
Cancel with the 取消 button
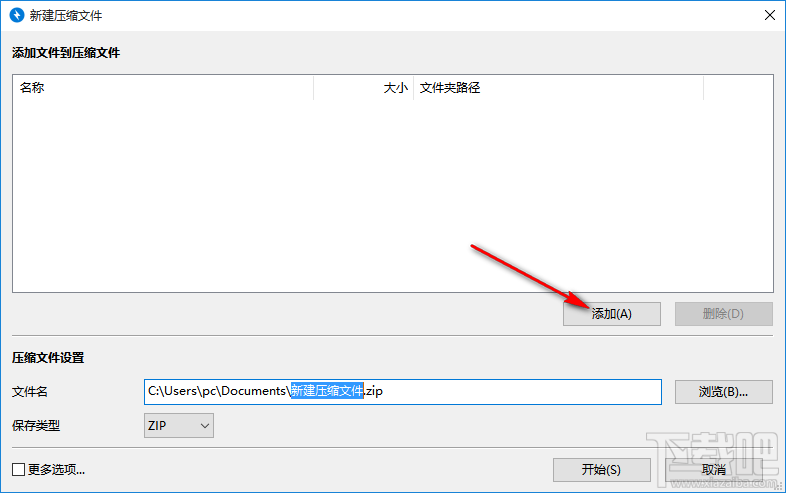[x=714, y=469]
